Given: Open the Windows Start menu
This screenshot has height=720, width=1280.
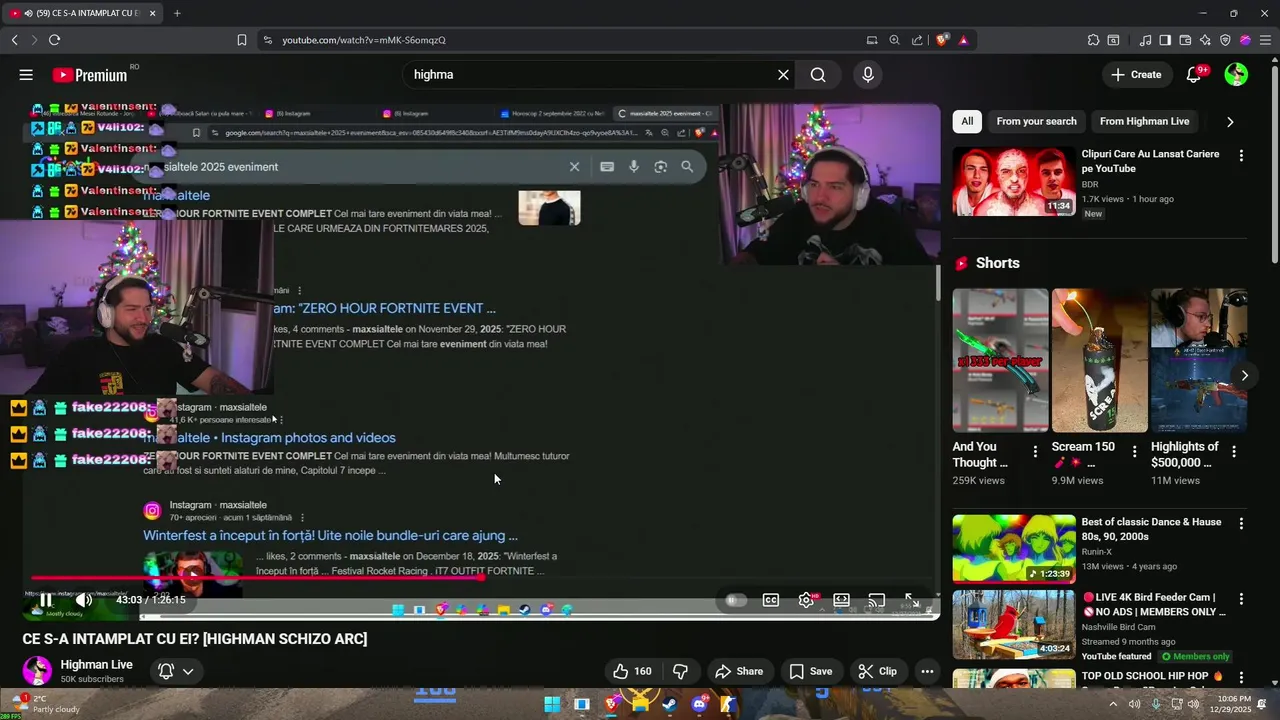Looking at the screenshot, I should (x=552, y=704).
